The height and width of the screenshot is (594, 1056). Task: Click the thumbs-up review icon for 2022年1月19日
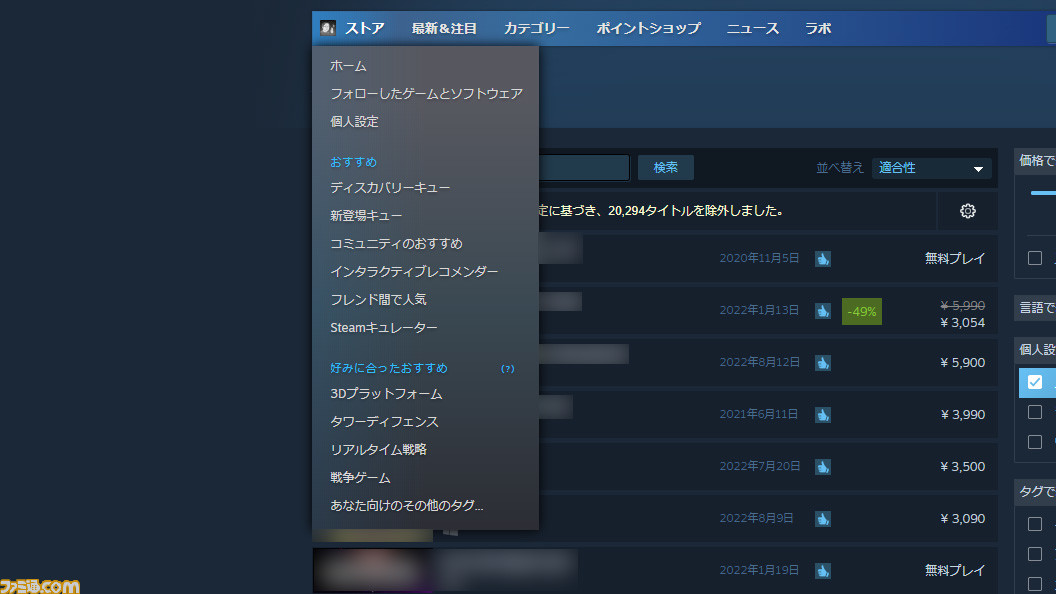point(823,571)
